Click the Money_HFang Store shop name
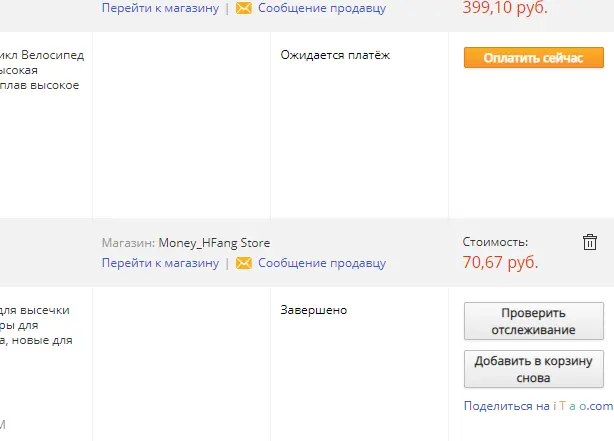Viewport: 614px width, 441px height. click(x=214, y=243)
